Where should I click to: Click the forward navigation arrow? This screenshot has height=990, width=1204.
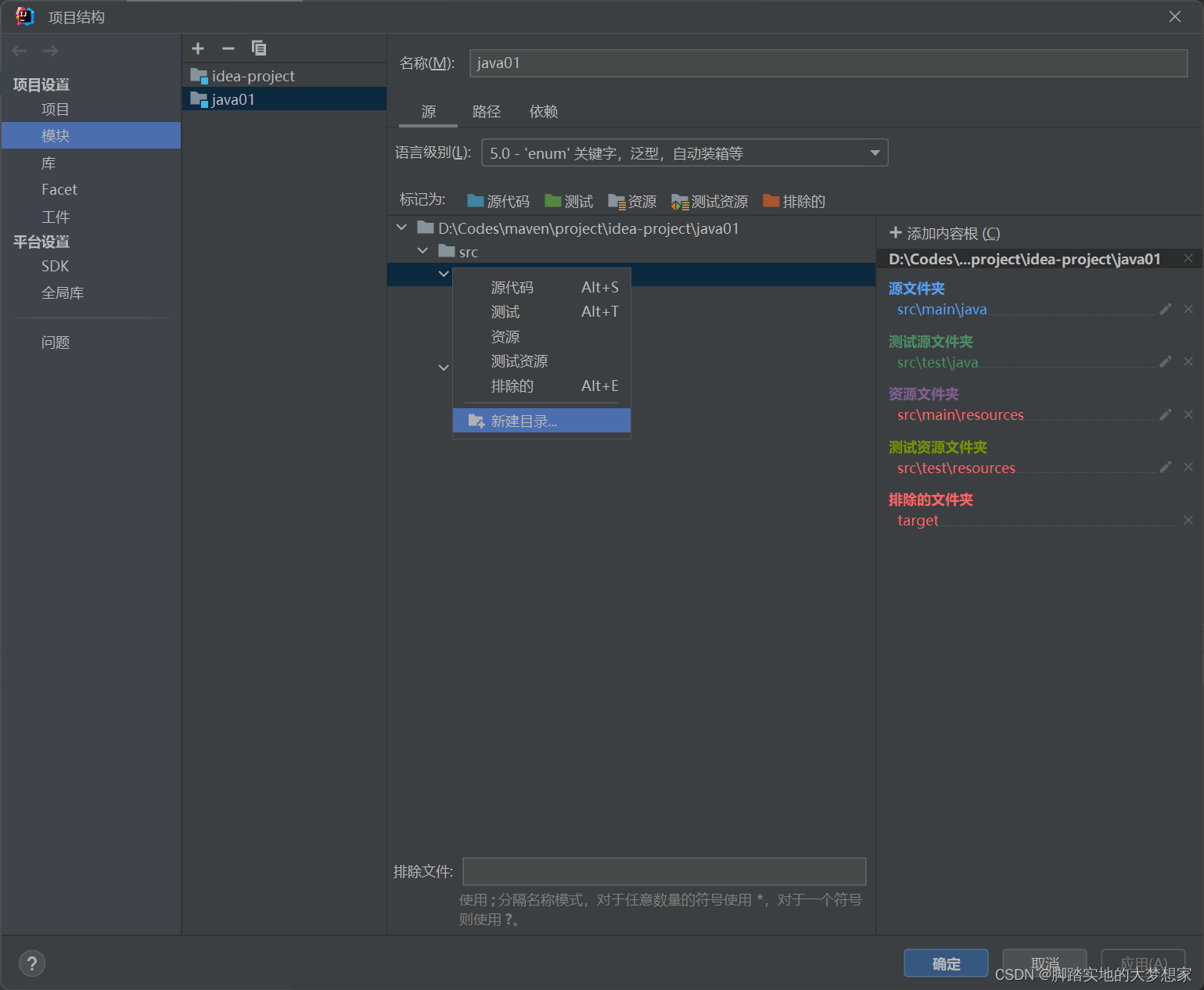pos(51,51)
